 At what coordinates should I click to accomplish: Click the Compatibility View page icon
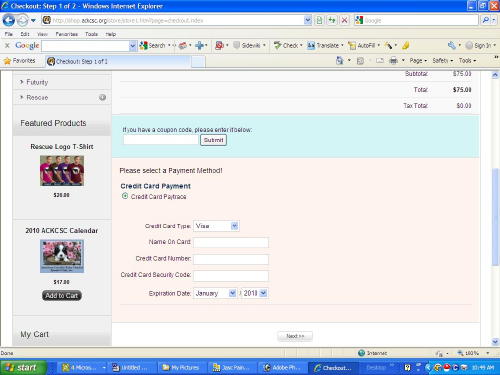coord(319,20)
